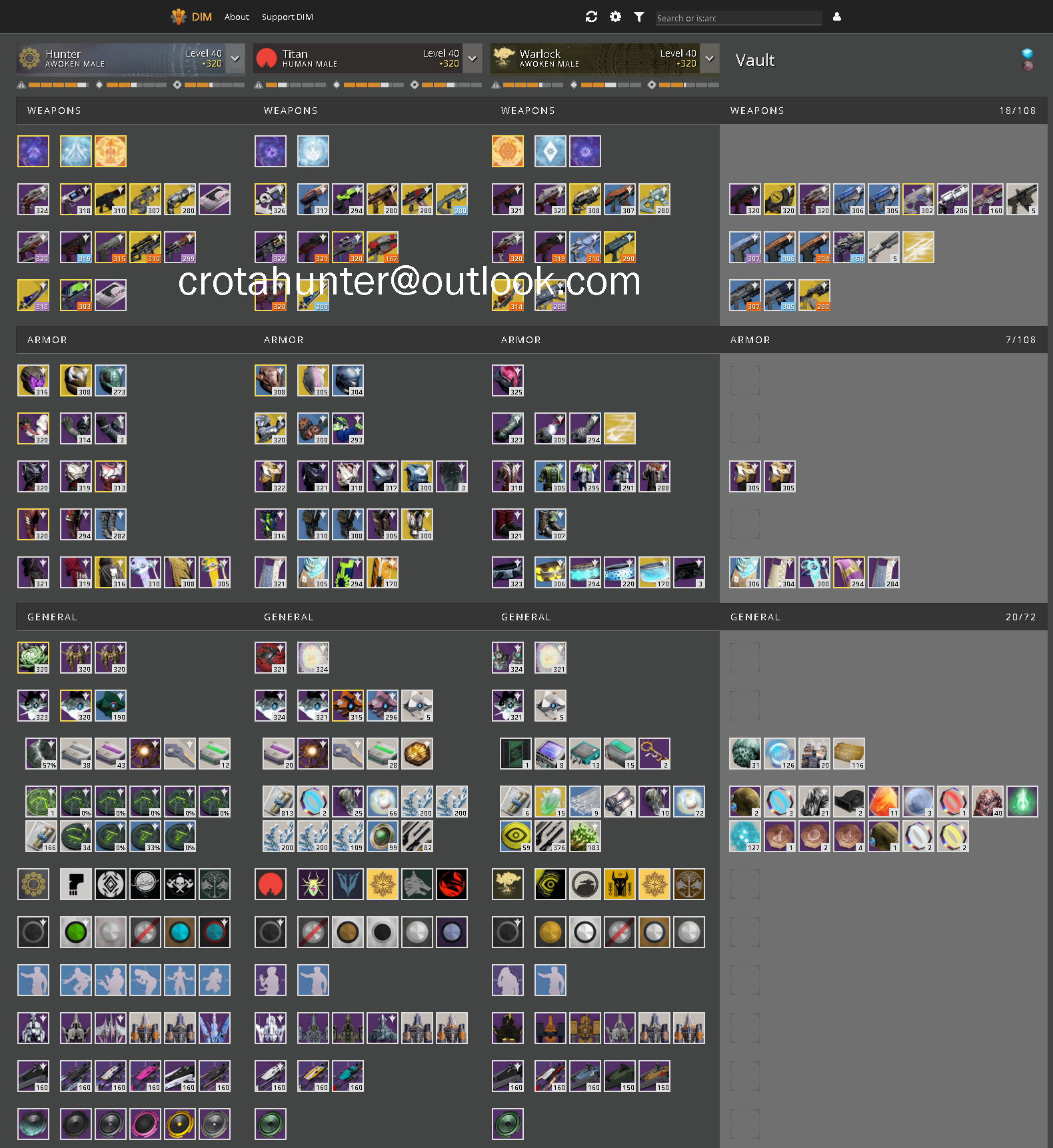Image resolution: width=1053 pixels, height=1148 pixels.
Task: Select Warlock's consumable stack of 376
Action: pyautogui.click(x=550, y=836)
